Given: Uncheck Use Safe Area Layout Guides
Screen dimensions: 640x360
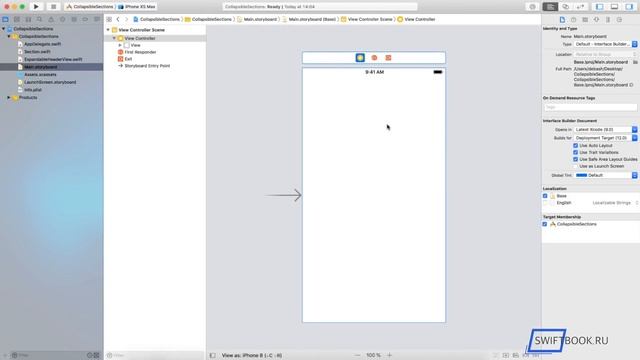Looking at the screenshot, I should 576,159.
